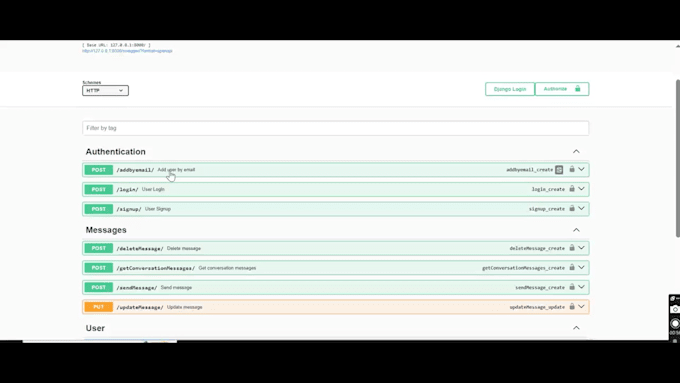Click the User tag heading
The image size is (680, 383).
point(95,328)
